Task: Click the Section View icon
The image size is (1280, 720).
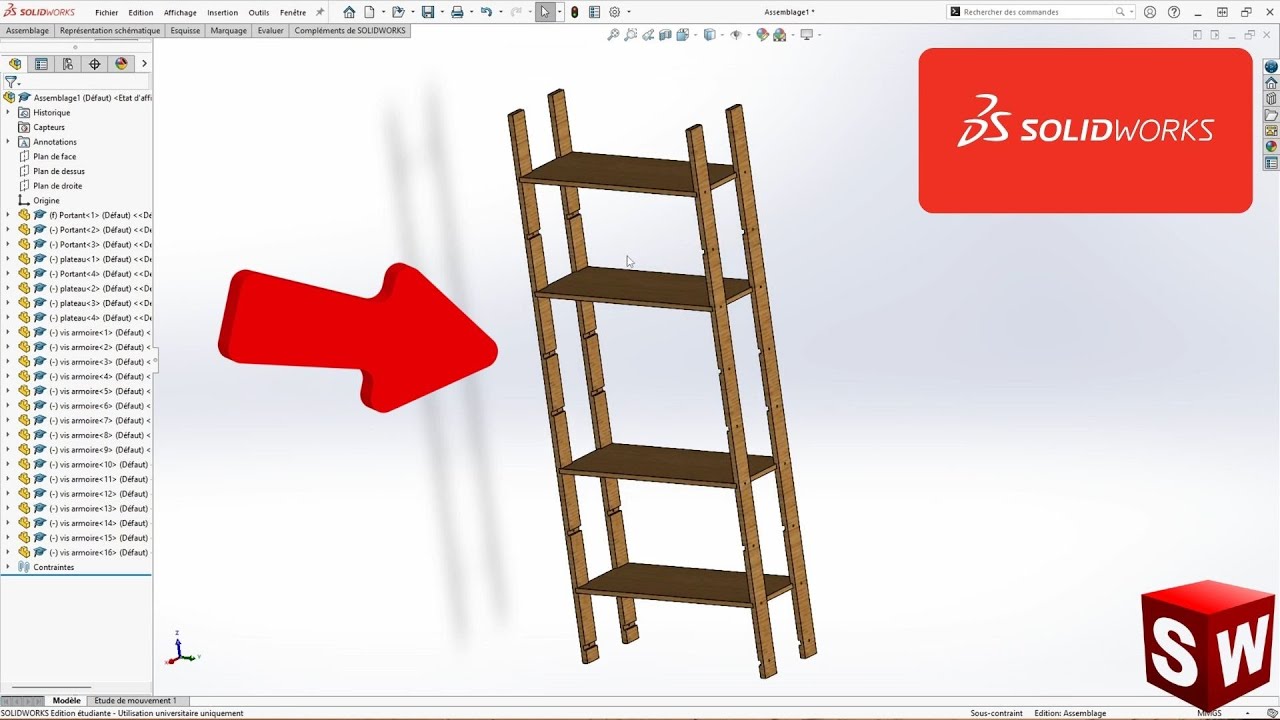Action: click(x=665, y=34)
